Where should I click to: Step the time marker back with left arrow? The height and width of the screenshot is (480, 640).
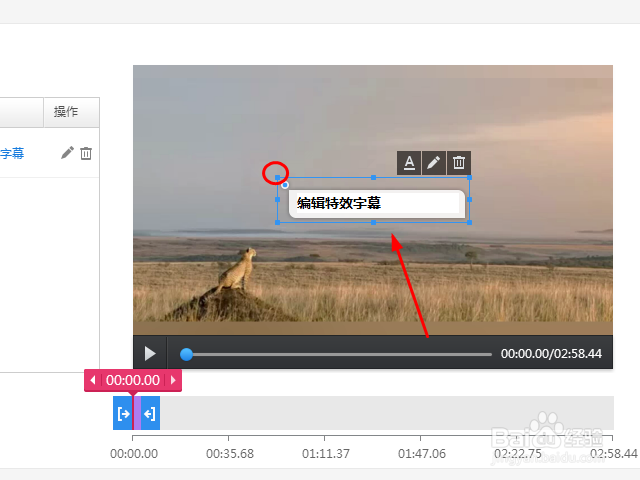[x=93, y=380]
